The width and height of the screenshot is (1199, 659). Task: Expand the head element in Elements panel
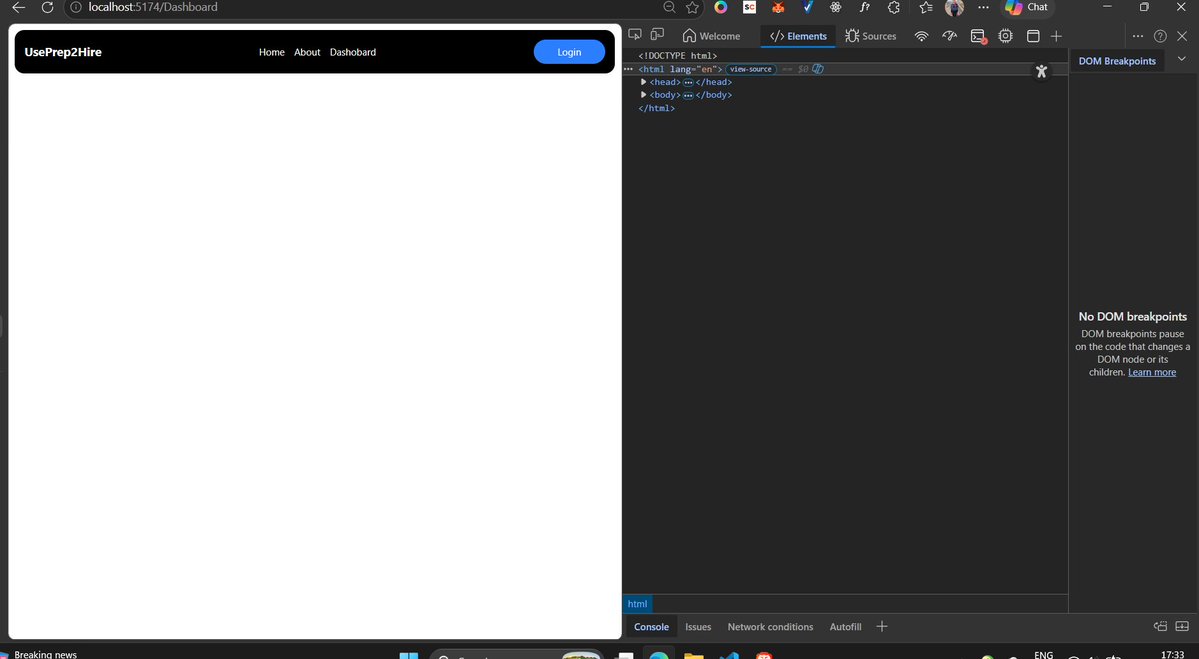(x=643, y=81)
